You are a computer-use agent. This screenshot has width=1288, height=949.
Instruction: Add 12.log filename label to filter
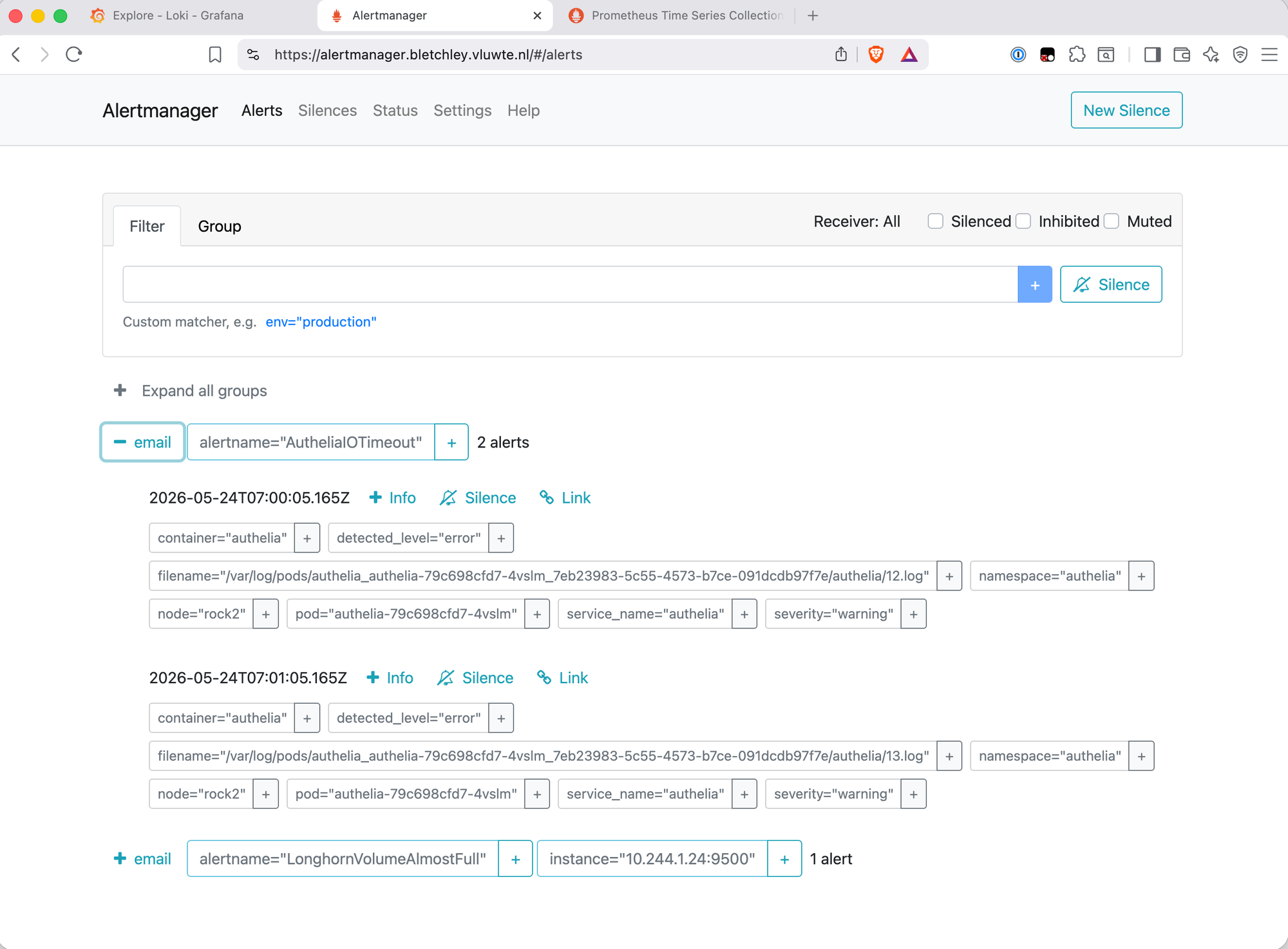coord(949,576)
